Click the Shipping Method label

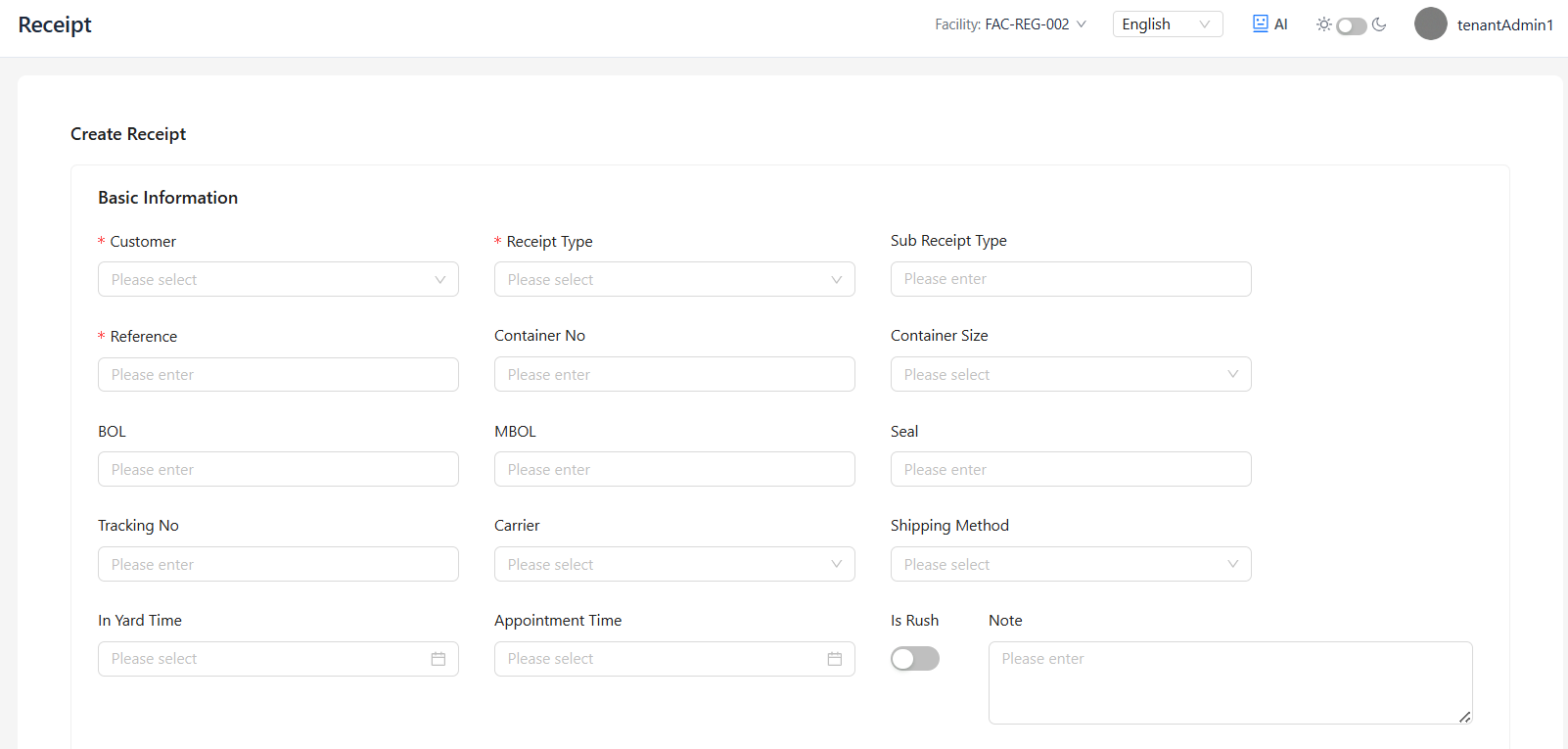pos(949,526)
